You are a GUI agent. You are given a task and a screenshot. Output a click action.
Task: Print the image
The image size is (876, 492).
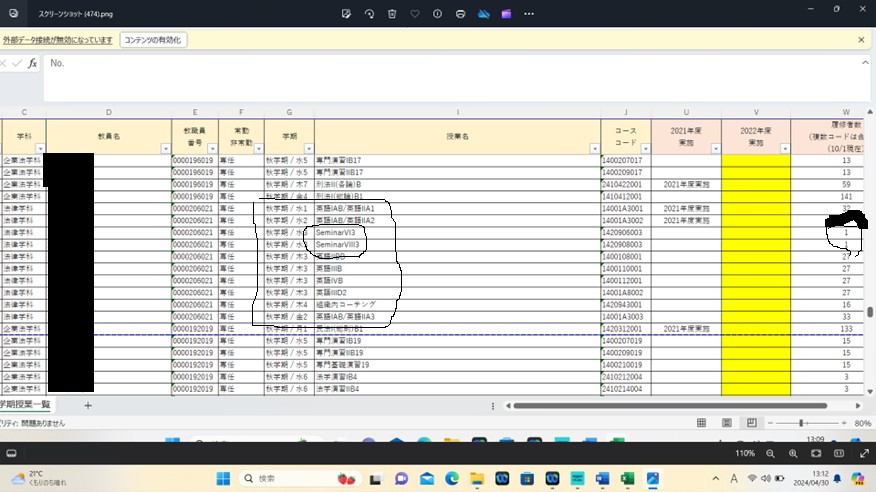460,14
